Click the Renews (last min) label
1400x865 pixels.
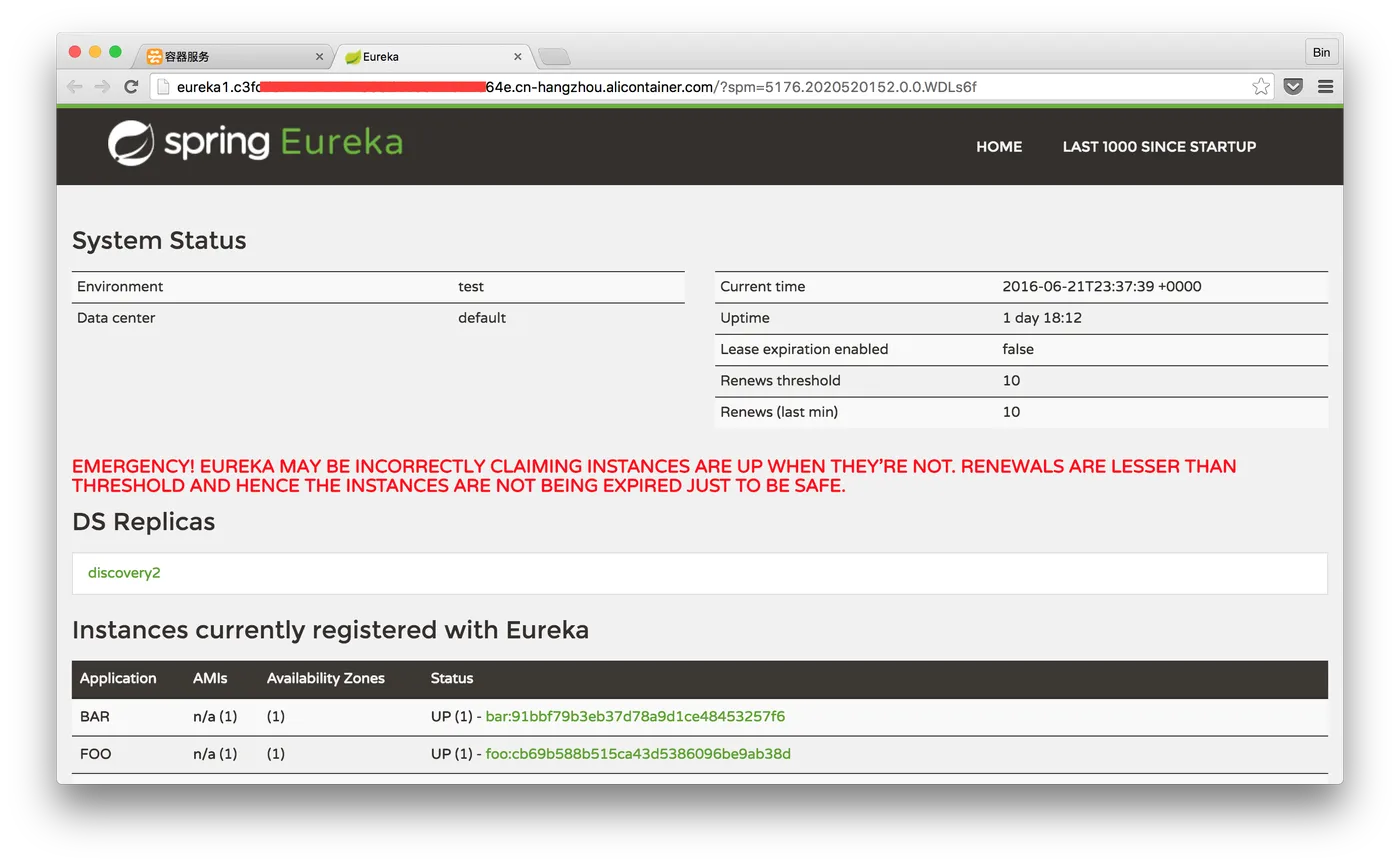point(779,412)
